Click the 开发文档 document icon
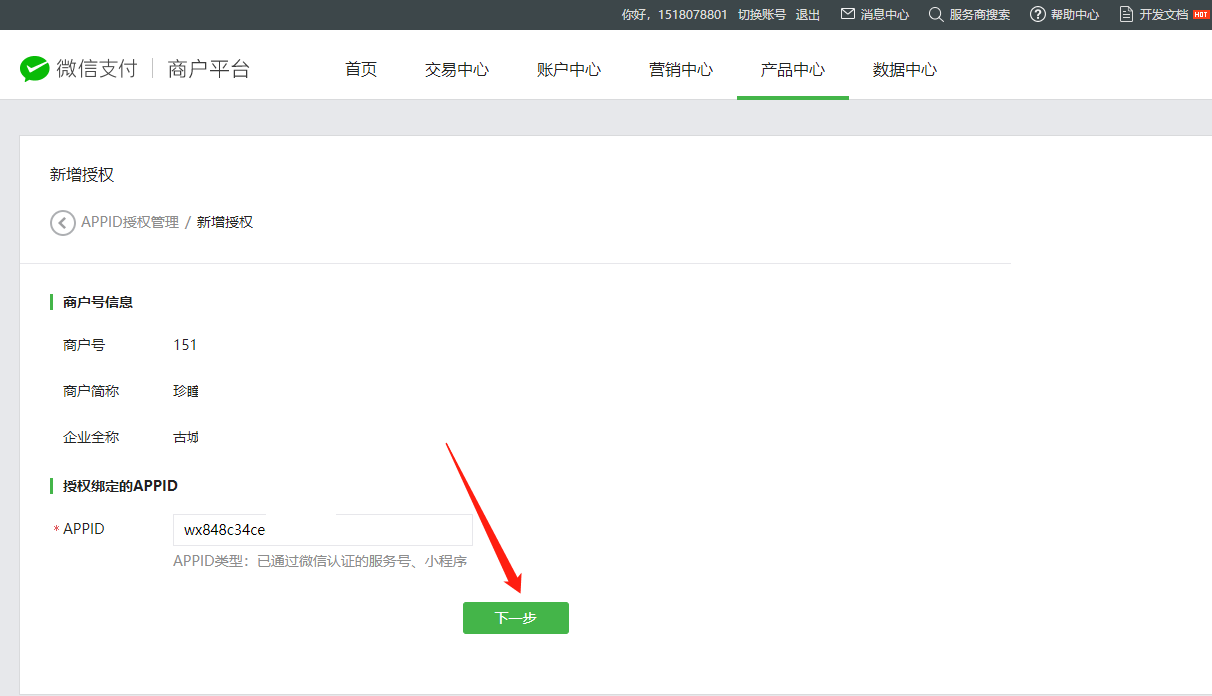The width and height of the screenshot is (1212, 696). [x=1127, y=14]
